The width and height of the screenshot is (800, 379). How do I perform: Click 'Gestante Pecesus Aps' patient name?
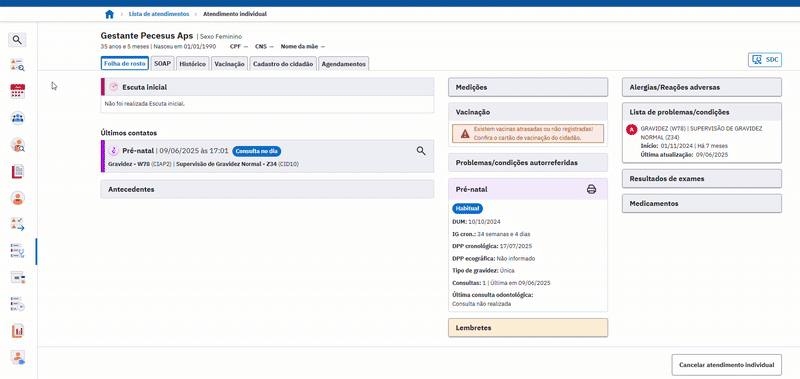pos(147,36)
